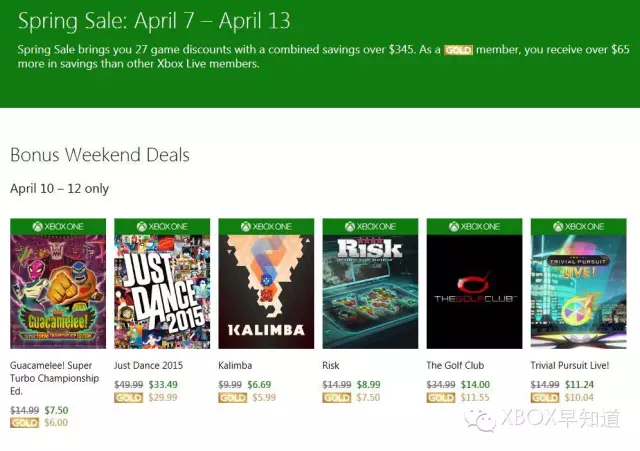This screenshot has height=451, width=640.
Task: Open the Guacamelee cover art thumbnail
Action: tap(58, 292)
